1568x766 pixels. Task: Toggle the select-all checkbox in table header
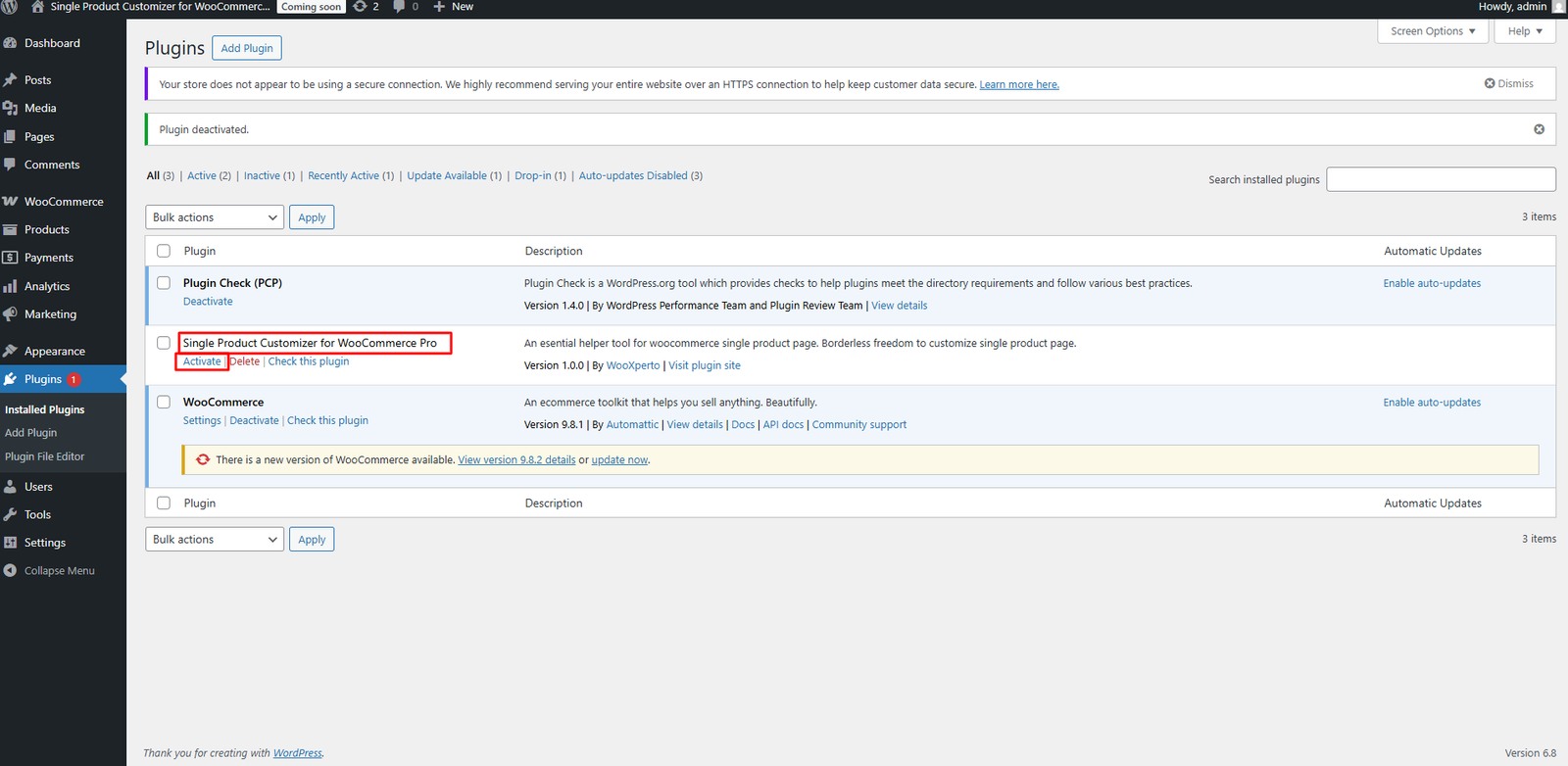tap(164, 252)
